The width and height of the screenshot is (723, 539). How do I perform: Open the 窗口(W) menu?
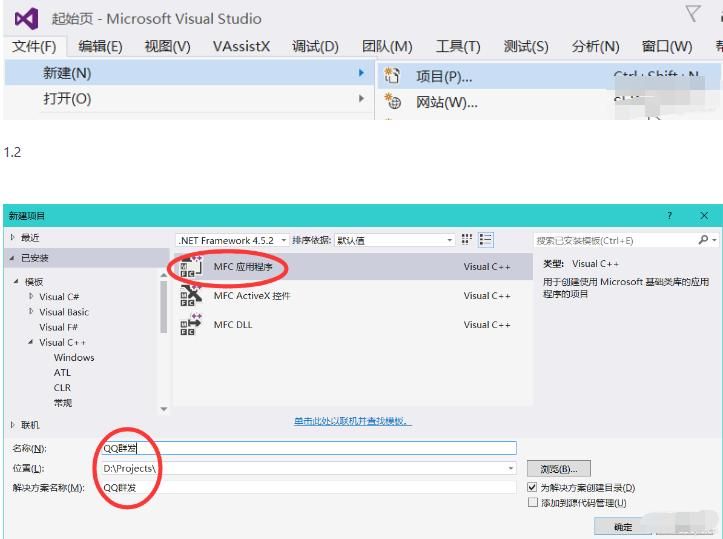[667, 47]
